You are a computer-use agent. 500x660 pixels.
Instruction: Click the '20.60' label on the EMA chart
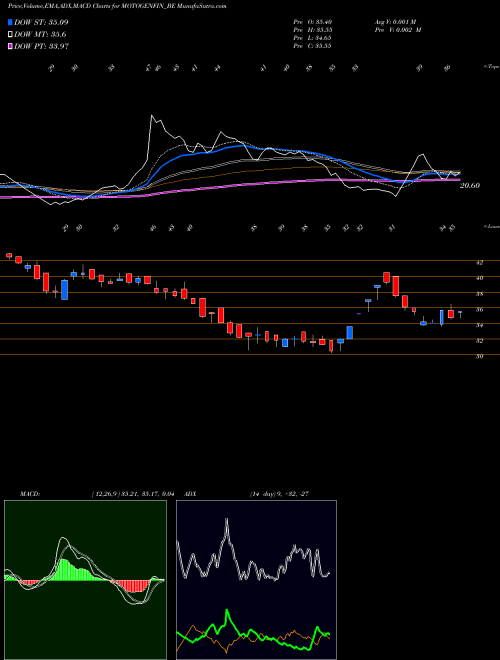point(470,185)
